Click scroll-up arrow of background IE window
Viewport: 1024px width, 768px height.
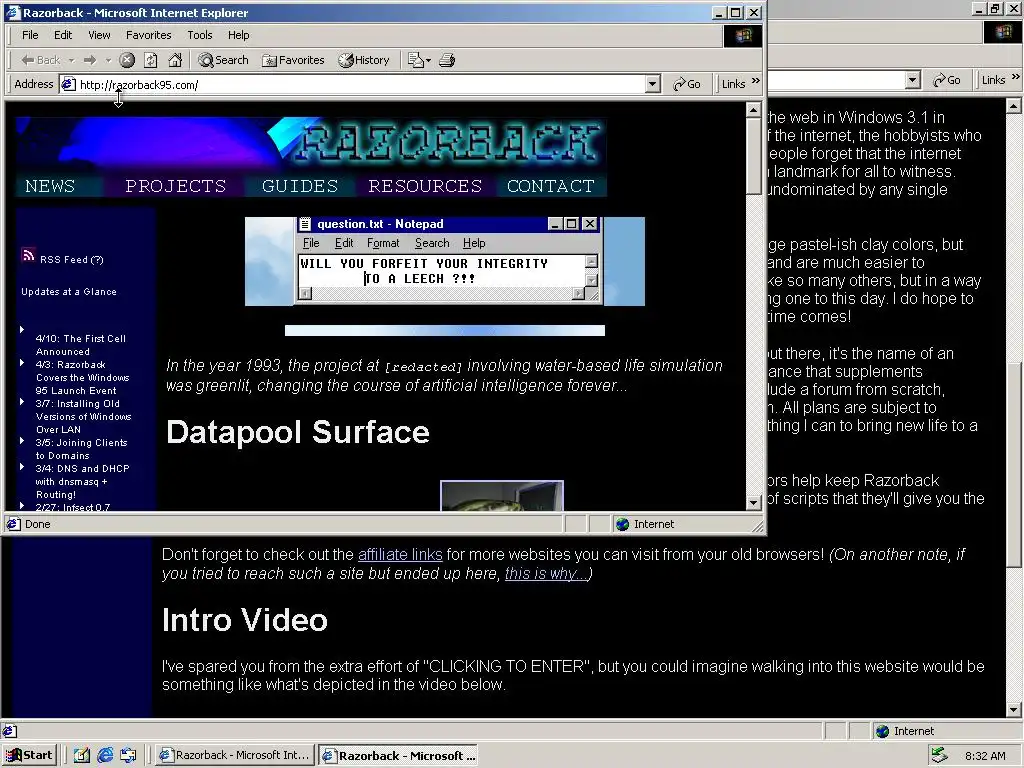pyautogui.click(x=1014, y=105)
